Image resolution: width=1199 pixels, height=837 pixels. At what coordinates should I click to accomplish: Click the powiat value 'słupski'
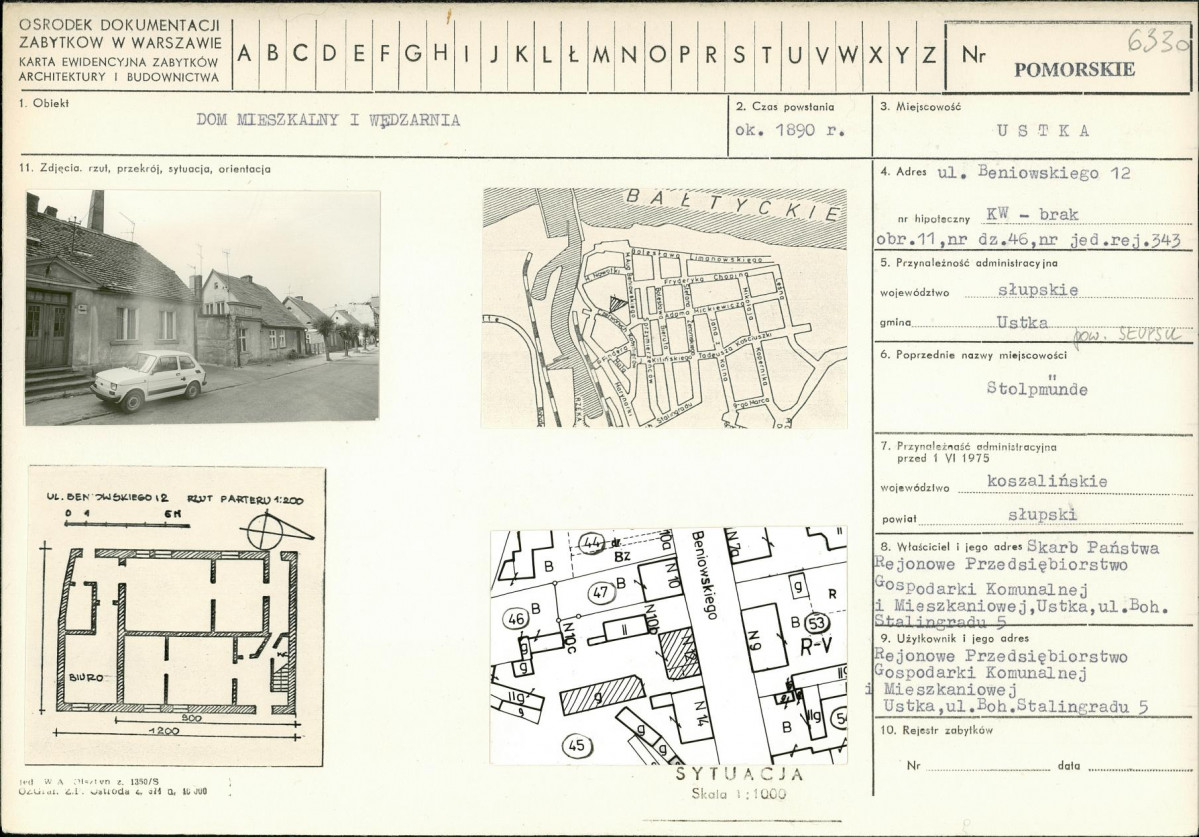tap(1041, 514)
